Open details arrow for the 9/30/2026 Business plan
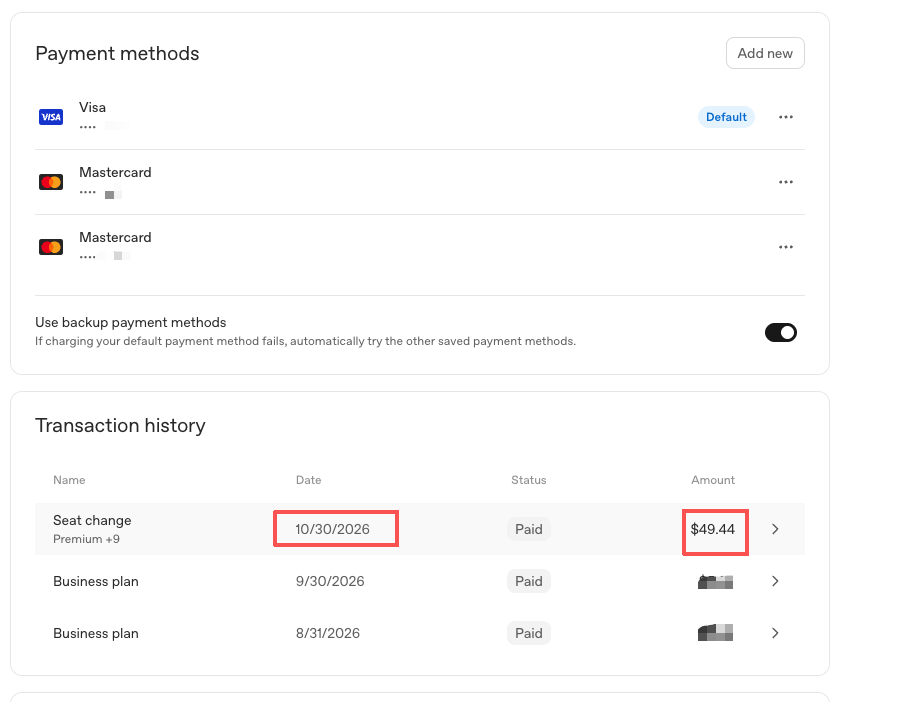This screenshot has height=702, width=908. [x=775, y=581]
